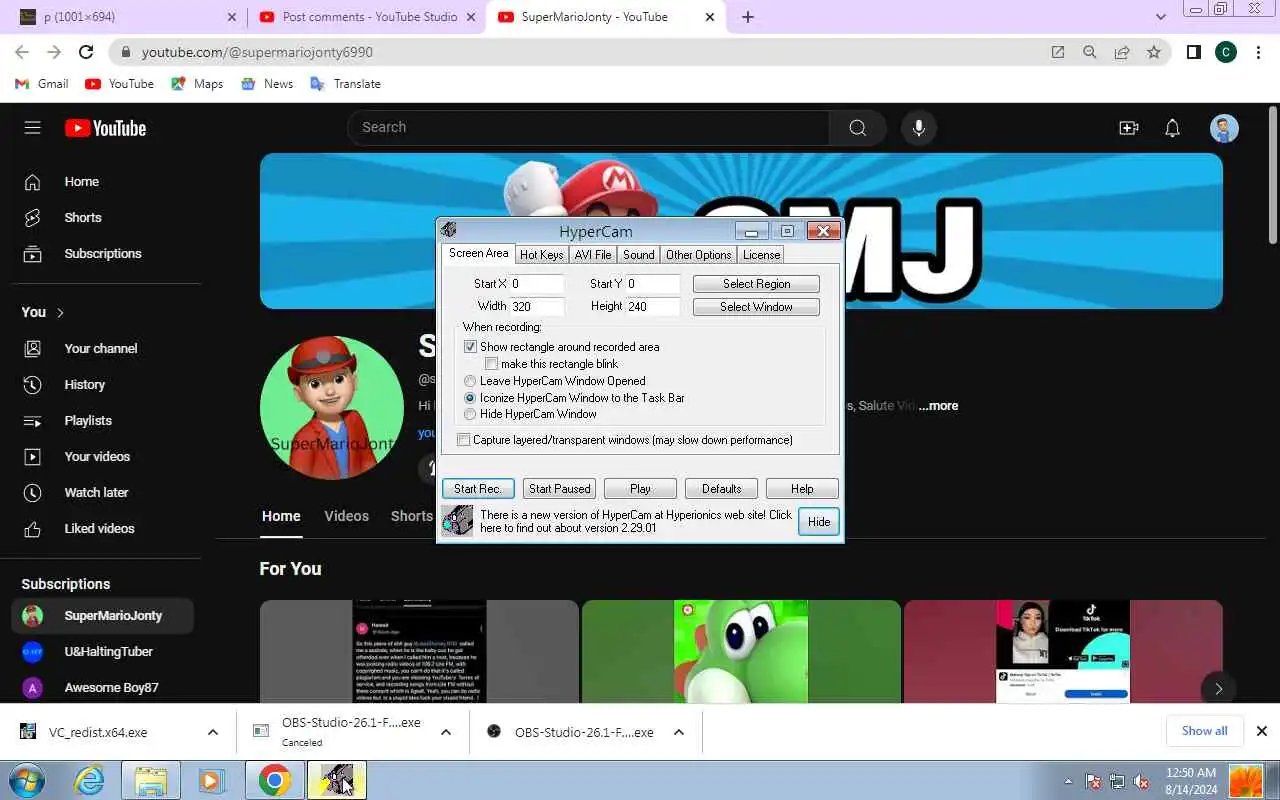Click Hide button on update notice

819,522
